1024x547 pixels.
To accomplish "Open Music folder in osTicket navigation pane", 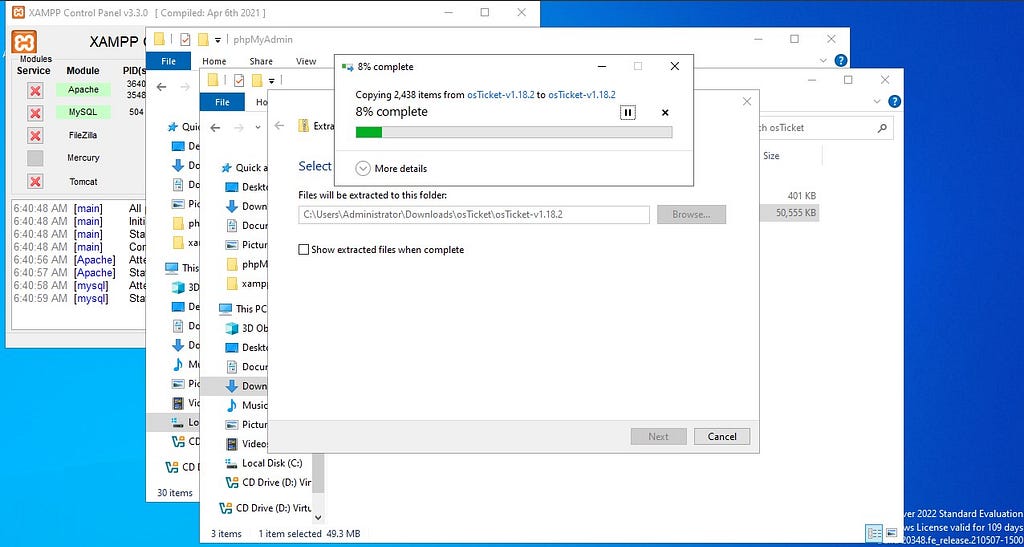I will tap(246, 405).
